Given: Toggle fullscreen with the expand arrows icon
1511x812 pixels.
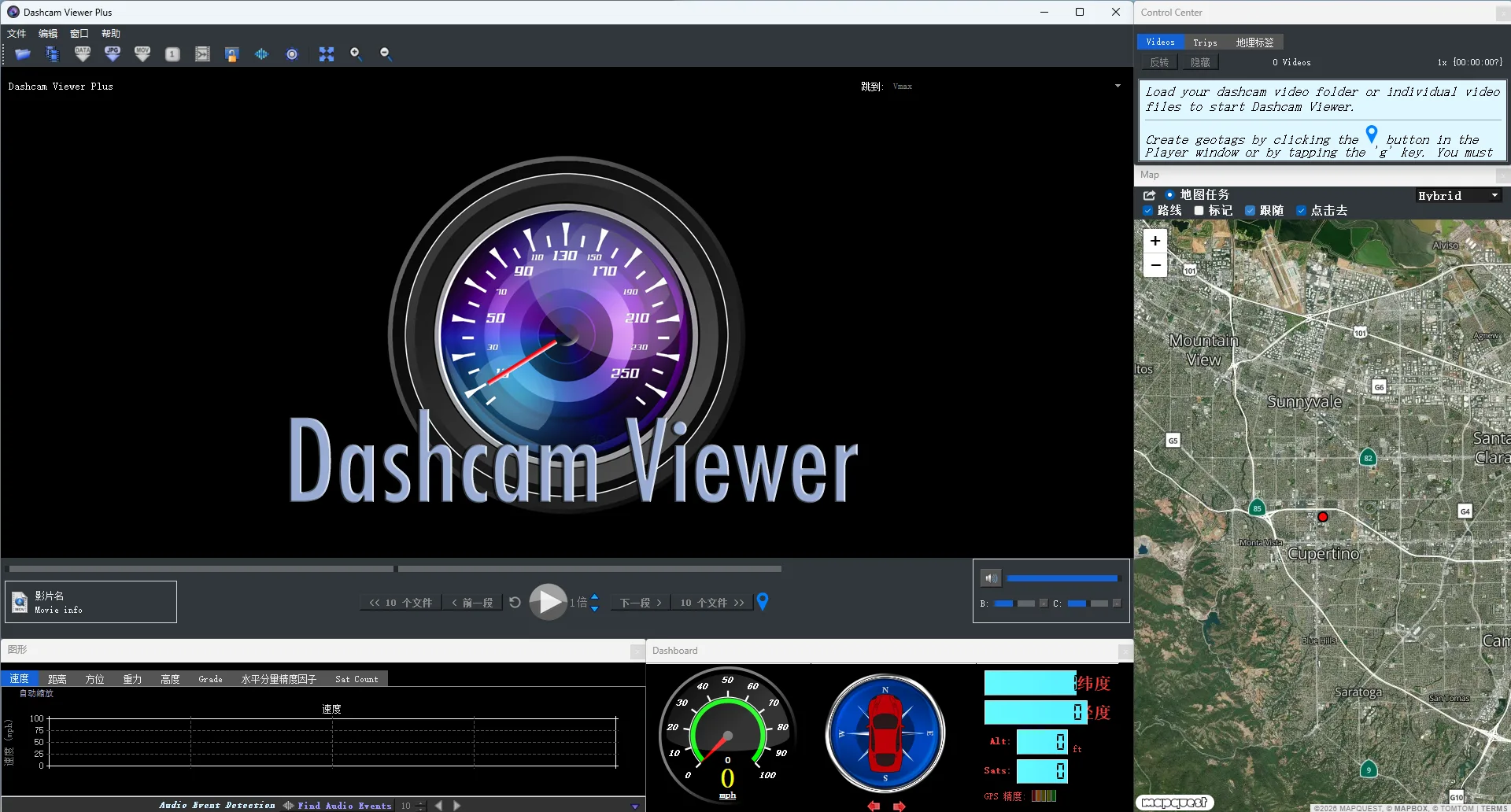Looking at the screenshot, I should (327, 54).
